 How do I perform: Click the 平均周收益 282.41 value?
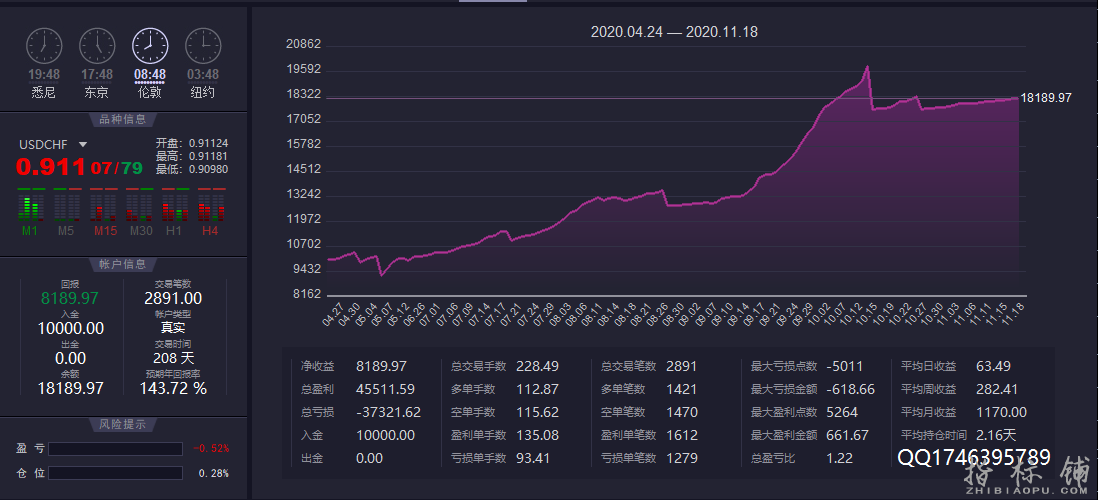997,389
